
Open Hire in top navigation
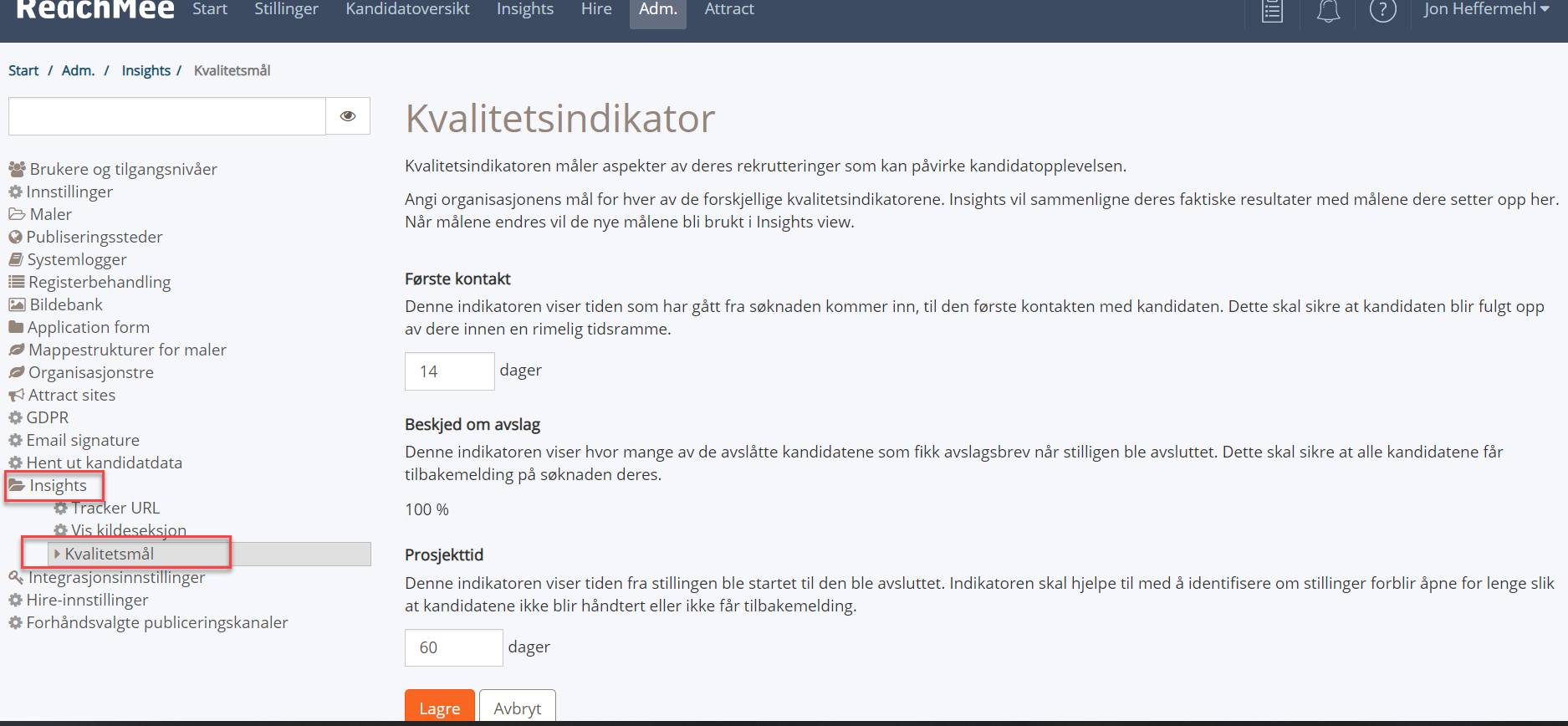pyautogui.click(x=596, y=9)
